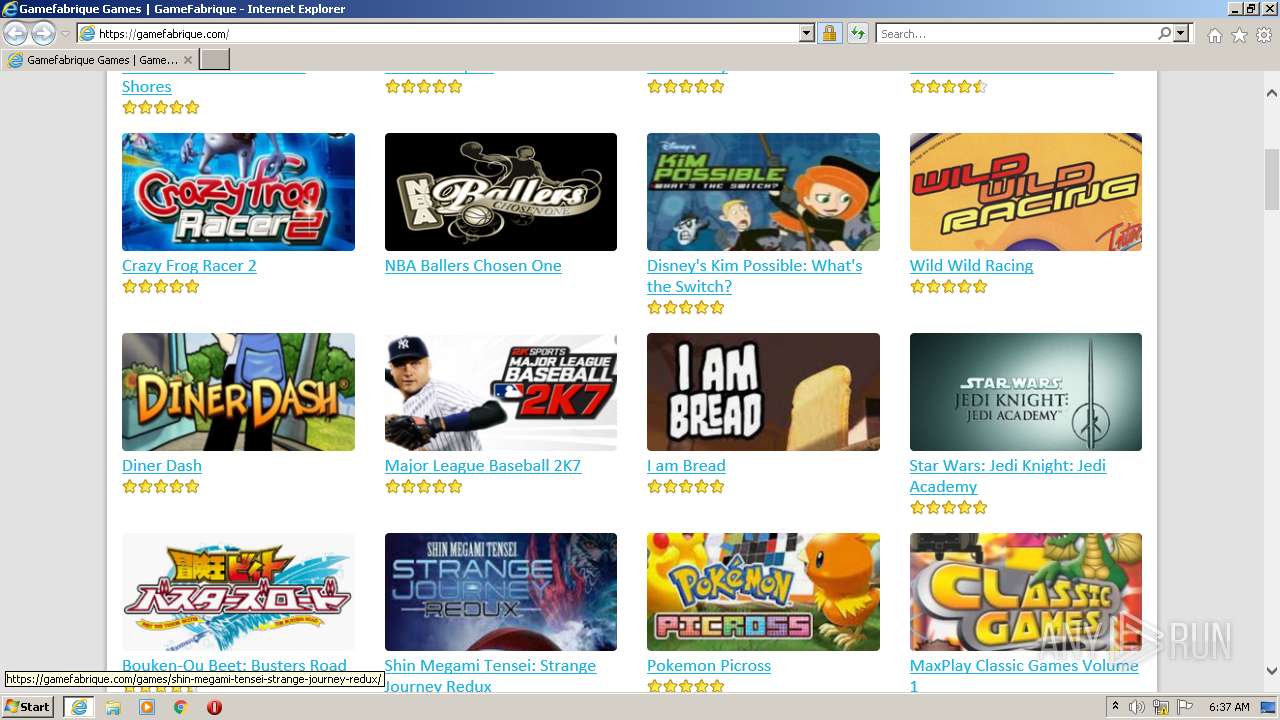Click the Classic Games cover thumbnail

1026,592
